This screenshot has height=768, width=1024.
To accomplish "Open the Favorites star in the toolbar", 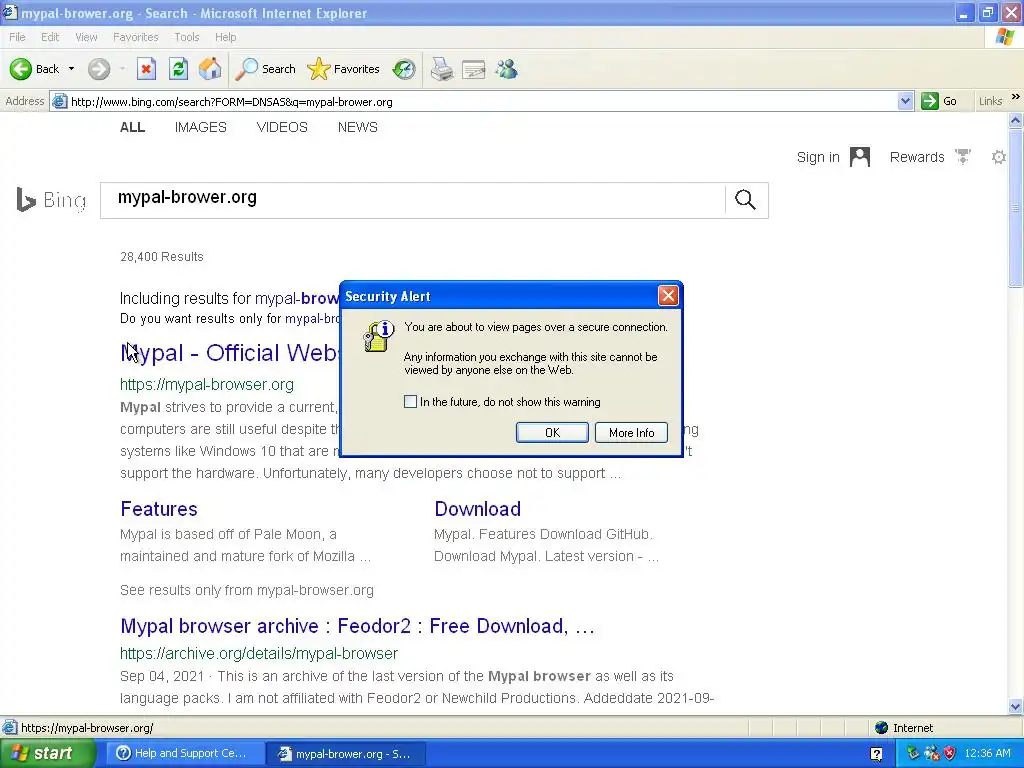I will pyautogui.click(x=344, y=69).
